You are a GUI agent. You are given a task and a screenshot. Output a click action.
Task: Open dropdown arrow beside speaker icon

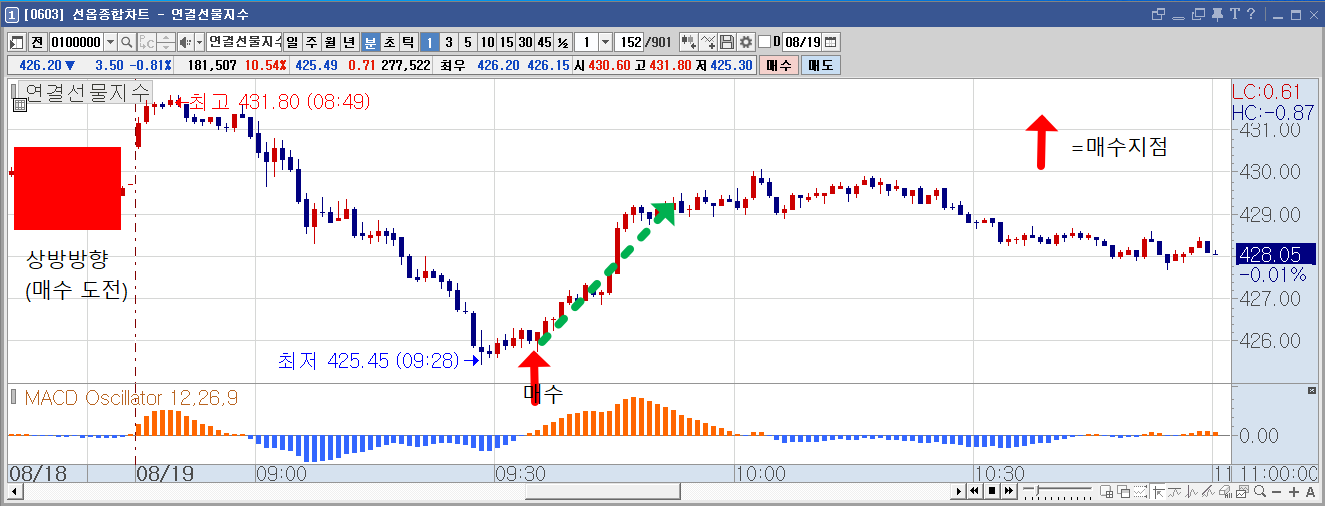[200, 42]
